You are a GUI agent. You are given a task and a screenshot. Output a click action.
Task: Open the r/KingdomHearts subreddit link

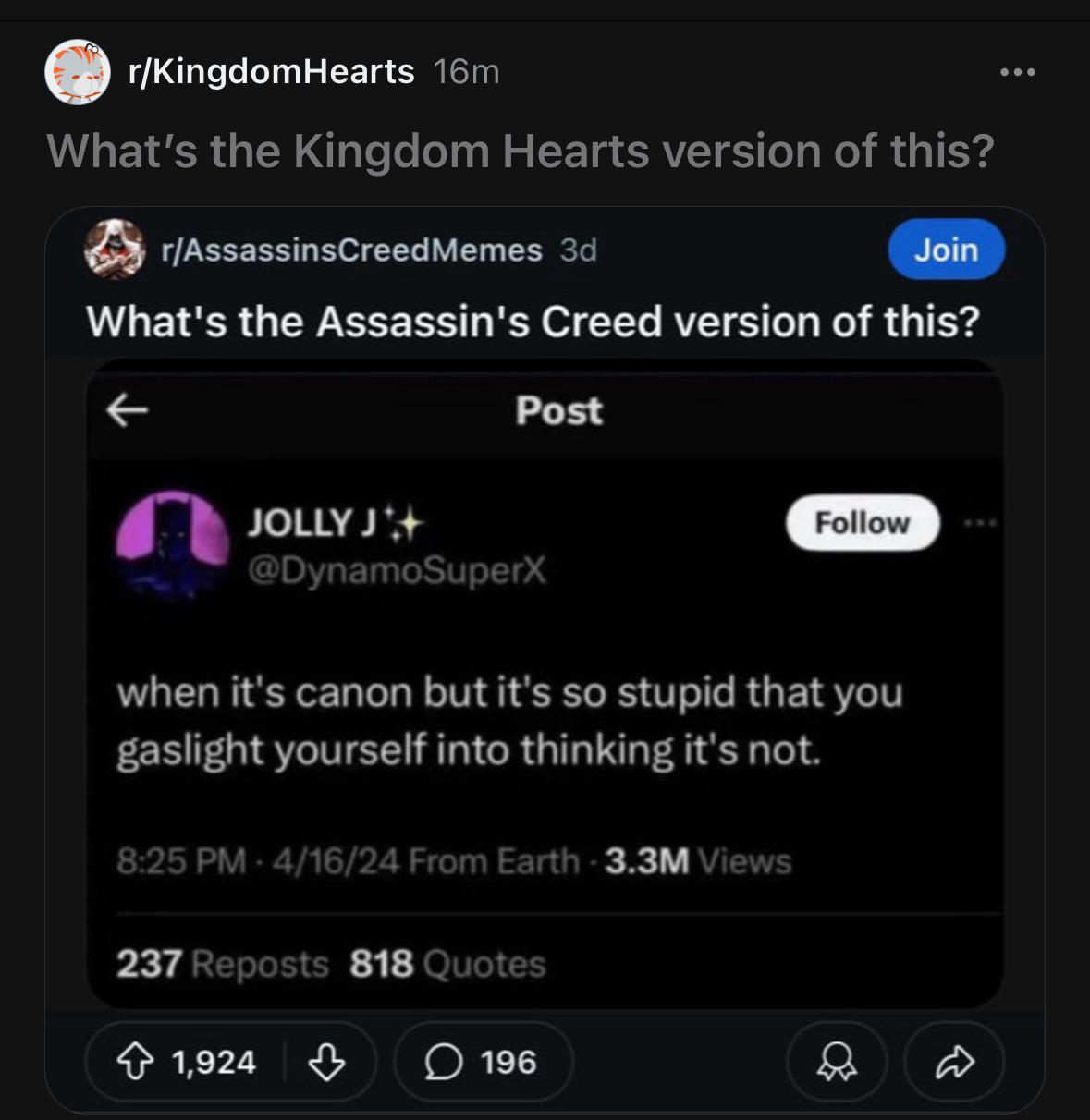point(271,72)
